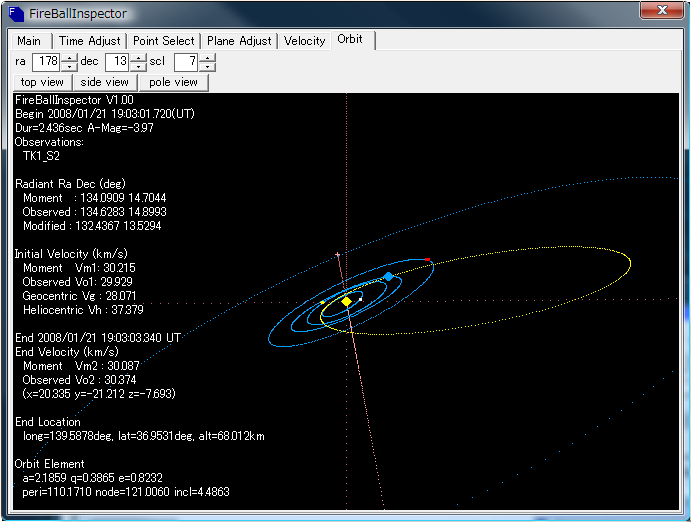The width and height of the screenshot is (691, 522).
Task: Switch to the Main tab
Action: point(29,41)
